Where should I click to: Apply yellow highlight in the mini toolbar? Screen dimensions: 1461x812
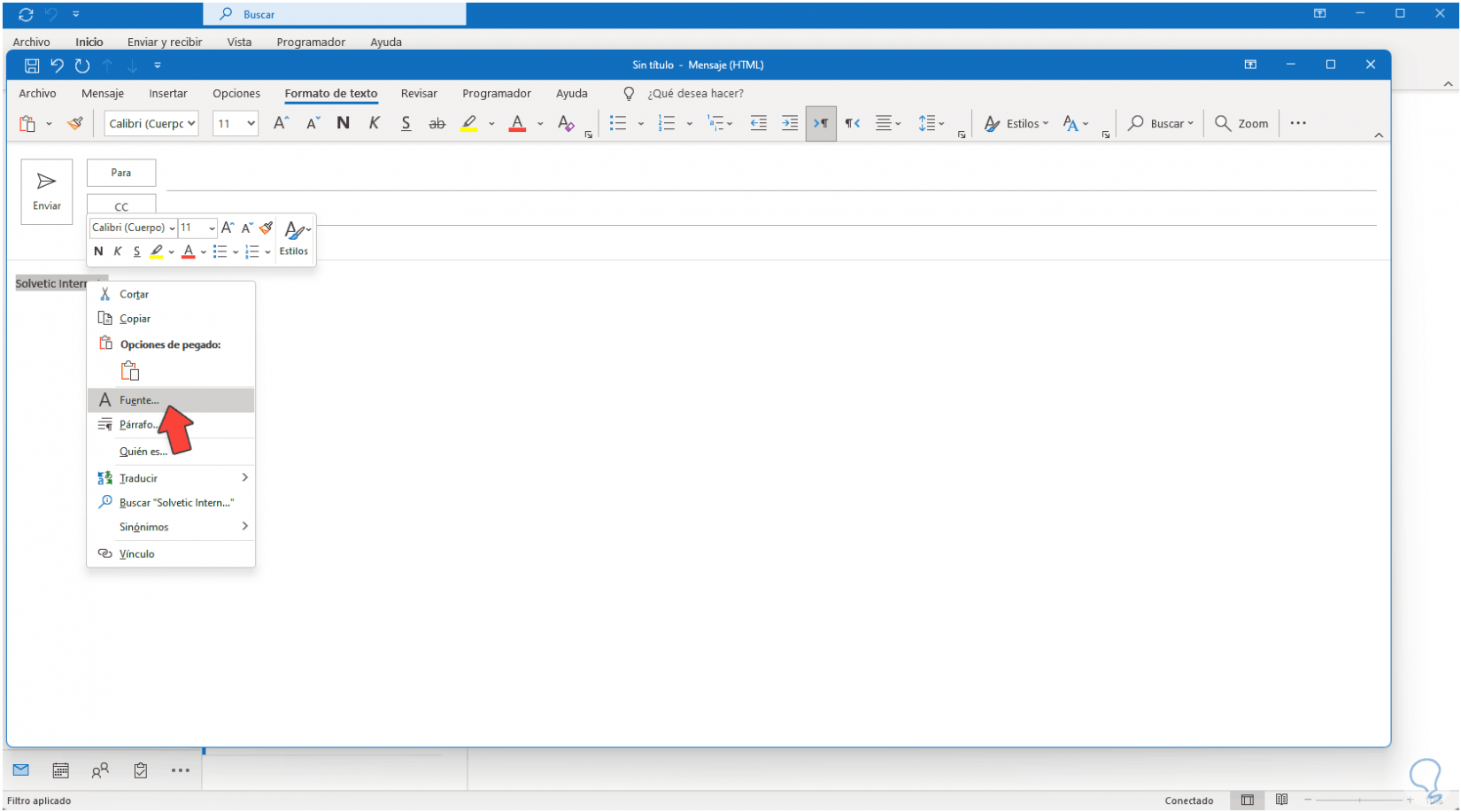tap(157, 251)
